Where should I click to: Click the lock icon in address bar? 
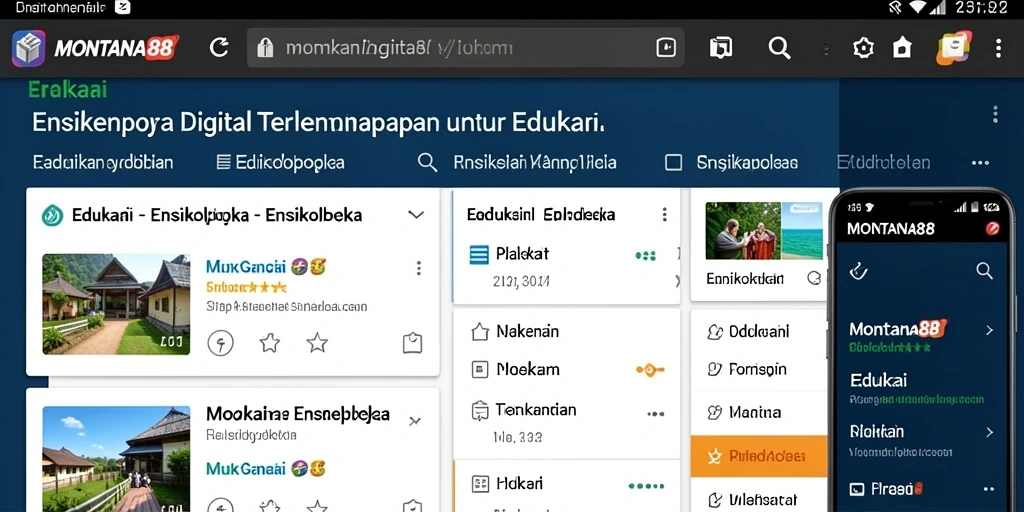pyautogui.click(x=264, y=48)
